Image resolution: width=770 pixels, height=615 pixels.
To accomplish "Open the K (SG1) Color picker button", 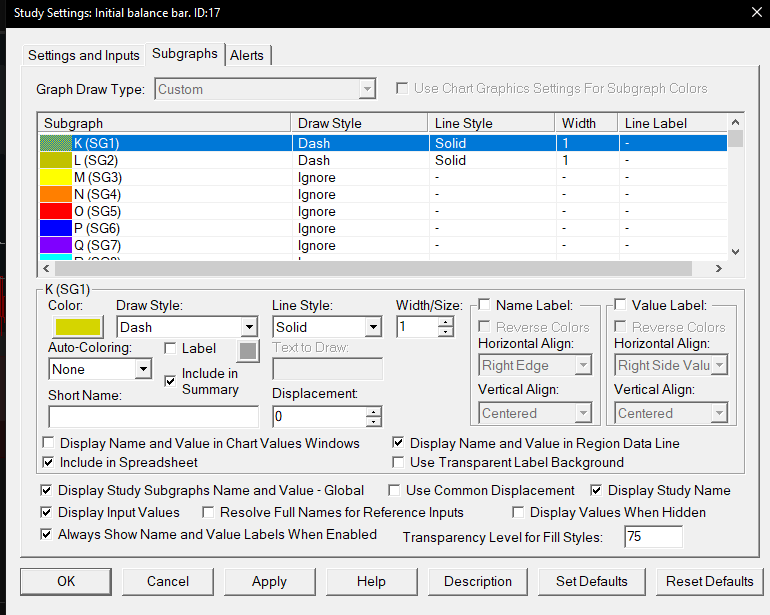I will (76, 327).
